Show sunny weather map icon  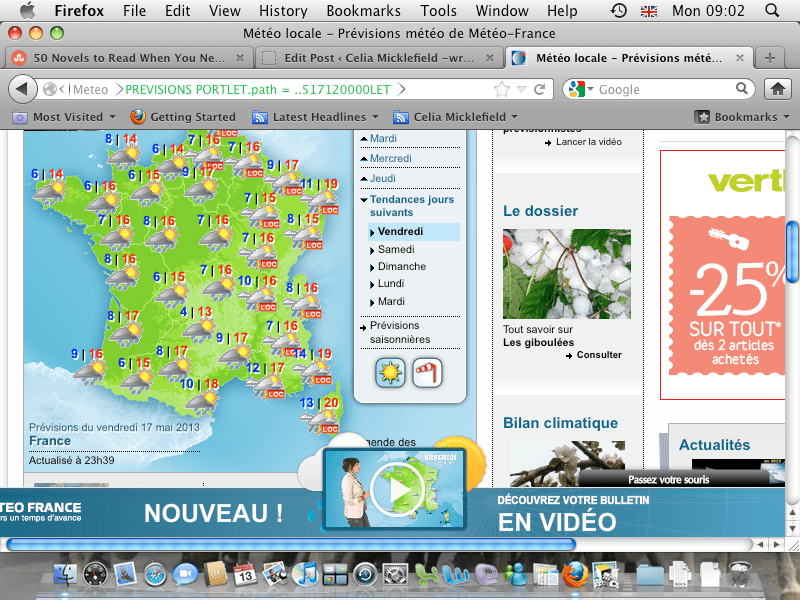(x=390, y=372)
